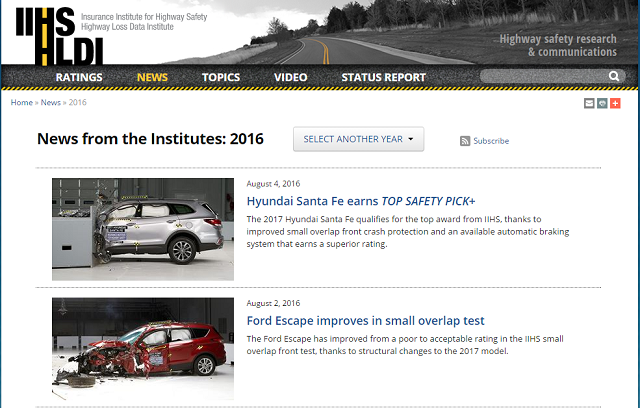Image resolution: width=640 pixels, height=408 pixels.
Task: Click the RSS feed icon beside Subscribe
Action: click(x=465, y=141)
